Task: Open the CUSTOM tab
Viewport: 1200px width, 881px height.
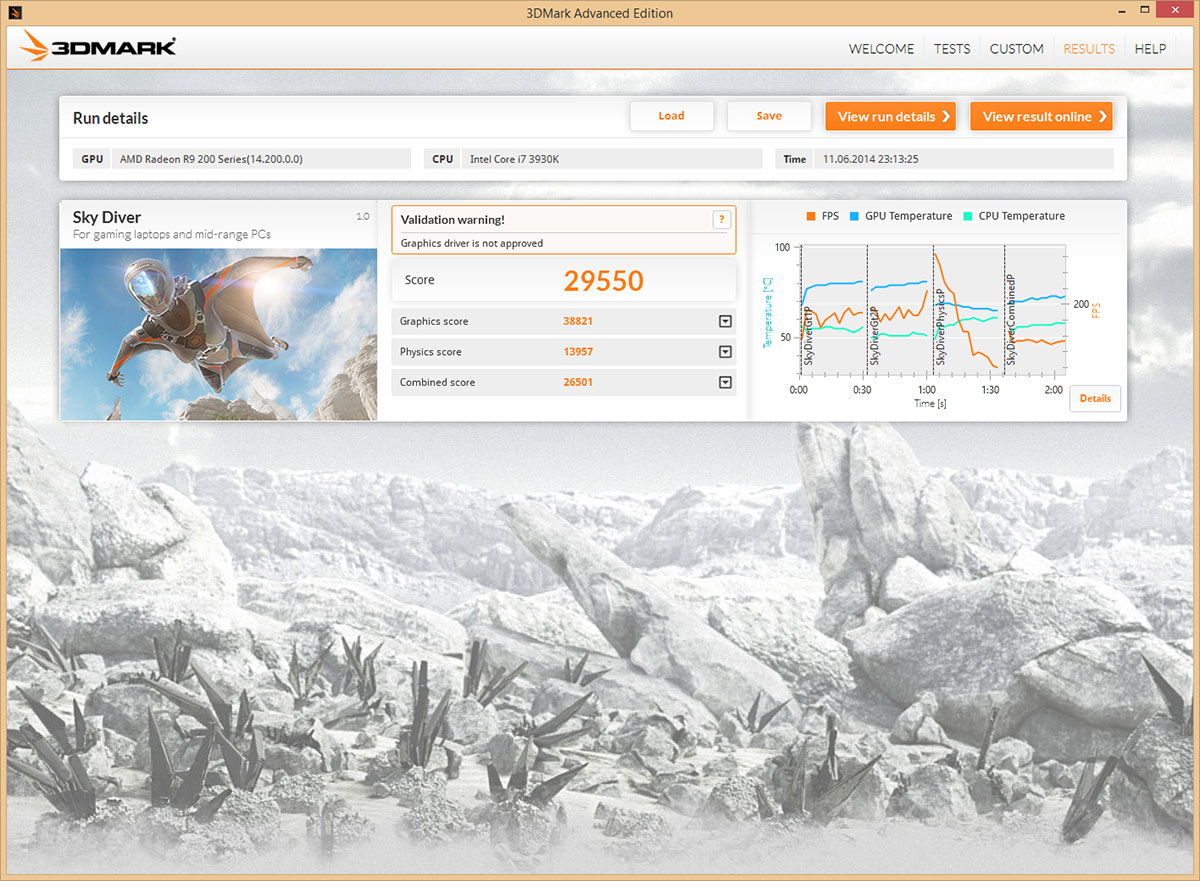Action: pos(1017,48)
